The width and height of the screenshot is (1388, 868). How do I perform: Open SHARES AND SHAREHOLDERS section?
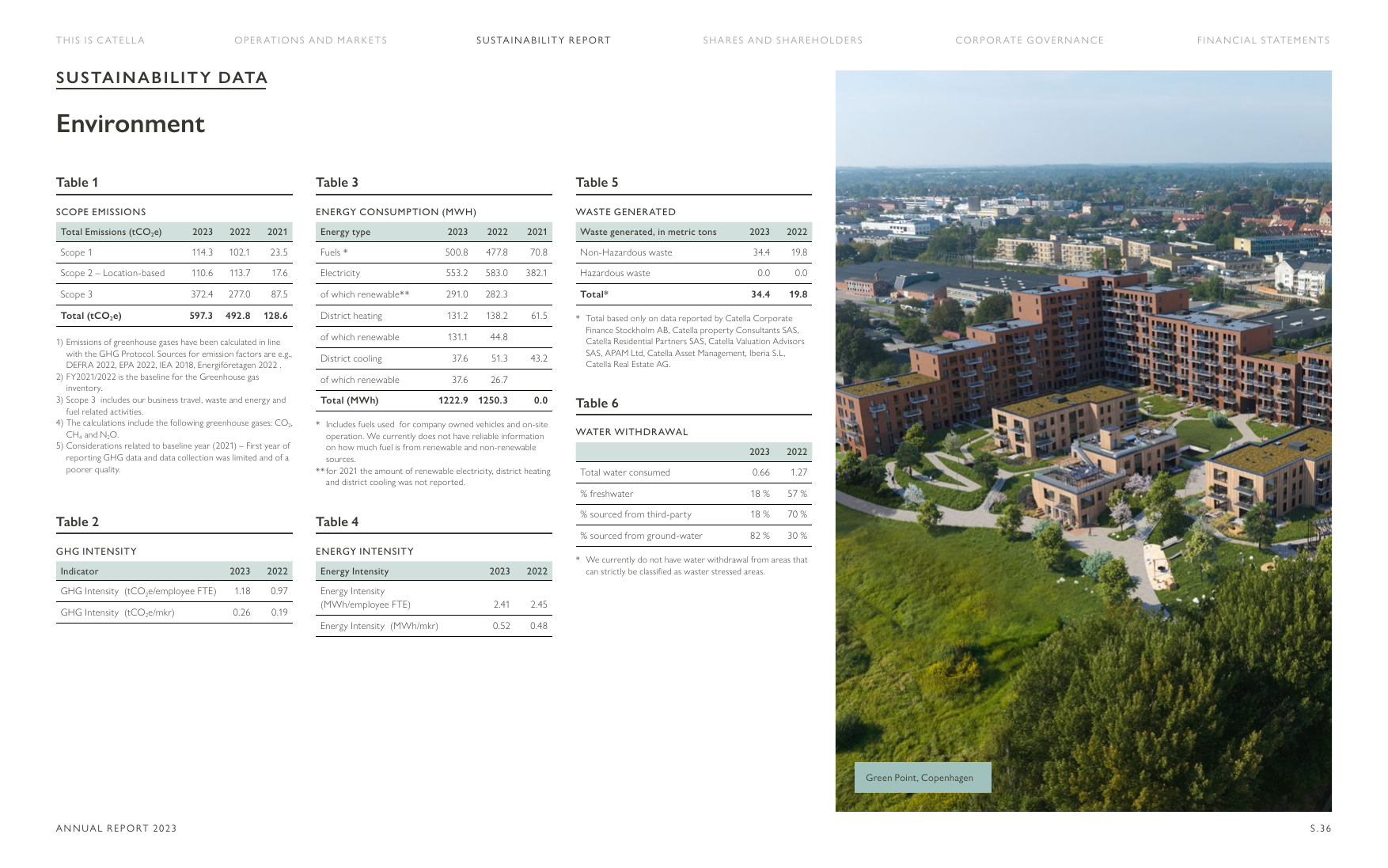783,40
